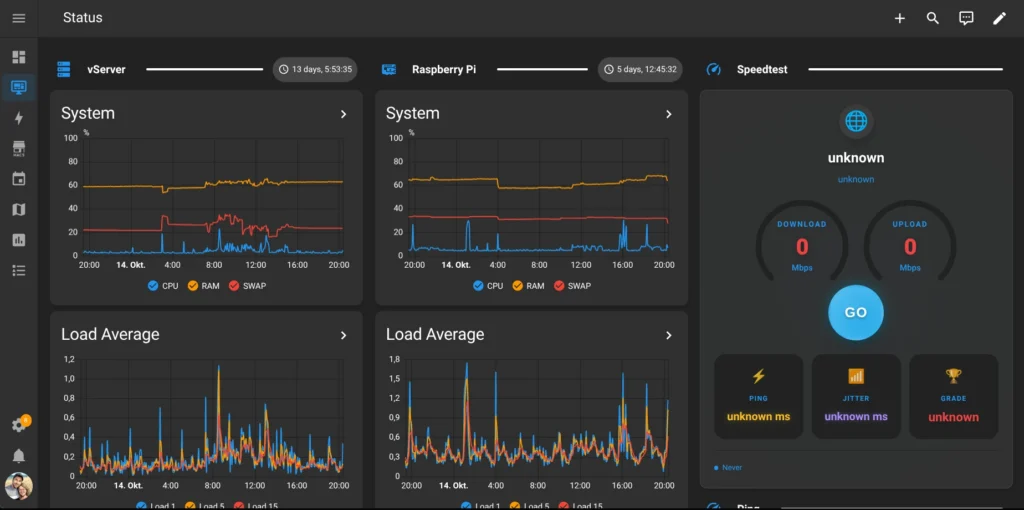Open the hamburger sidebar menu

coord(19,18)
